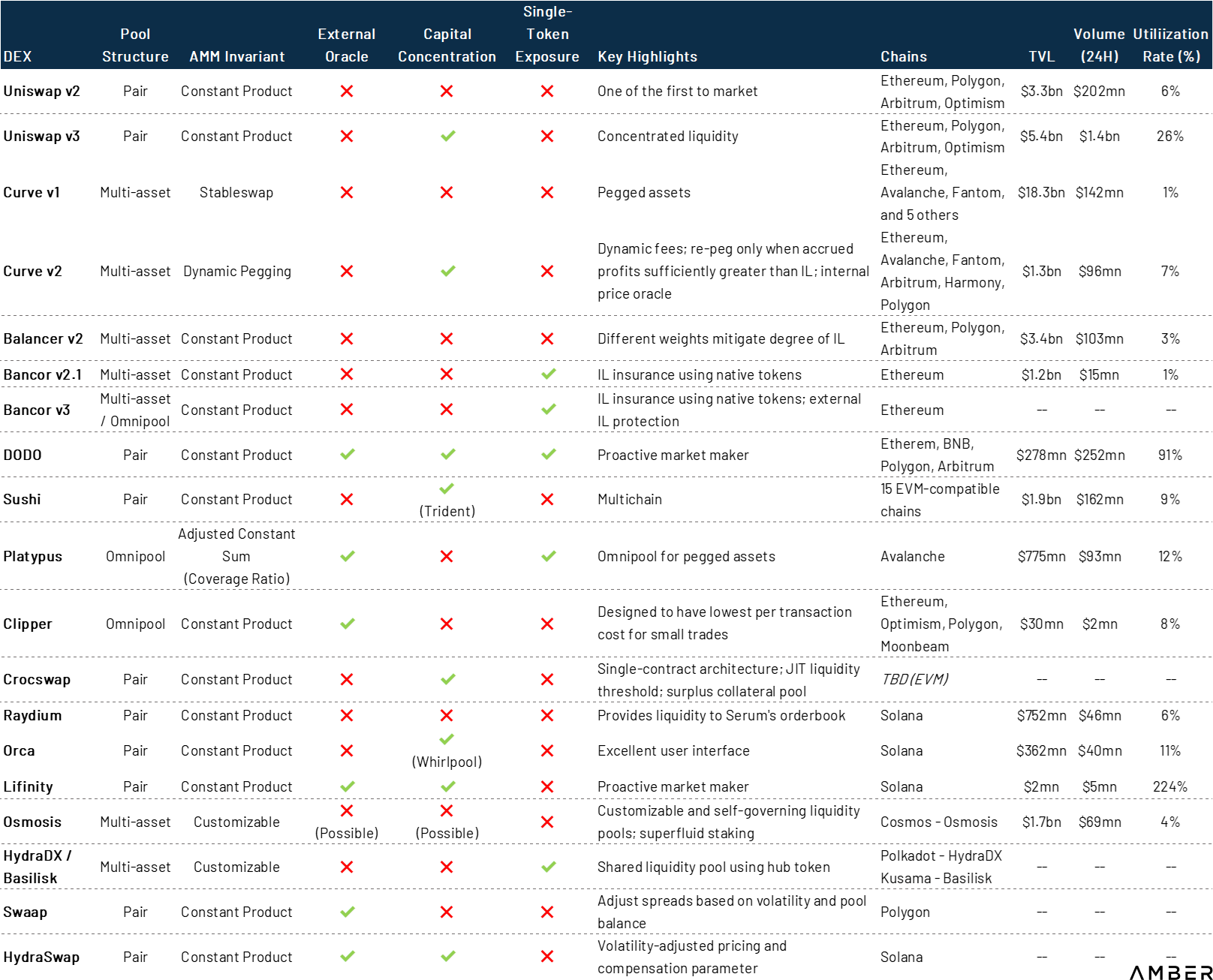The image size is (1213, 980).
Task: Click Swaap's green External Oracle checkmark
Action: point(348,912)
